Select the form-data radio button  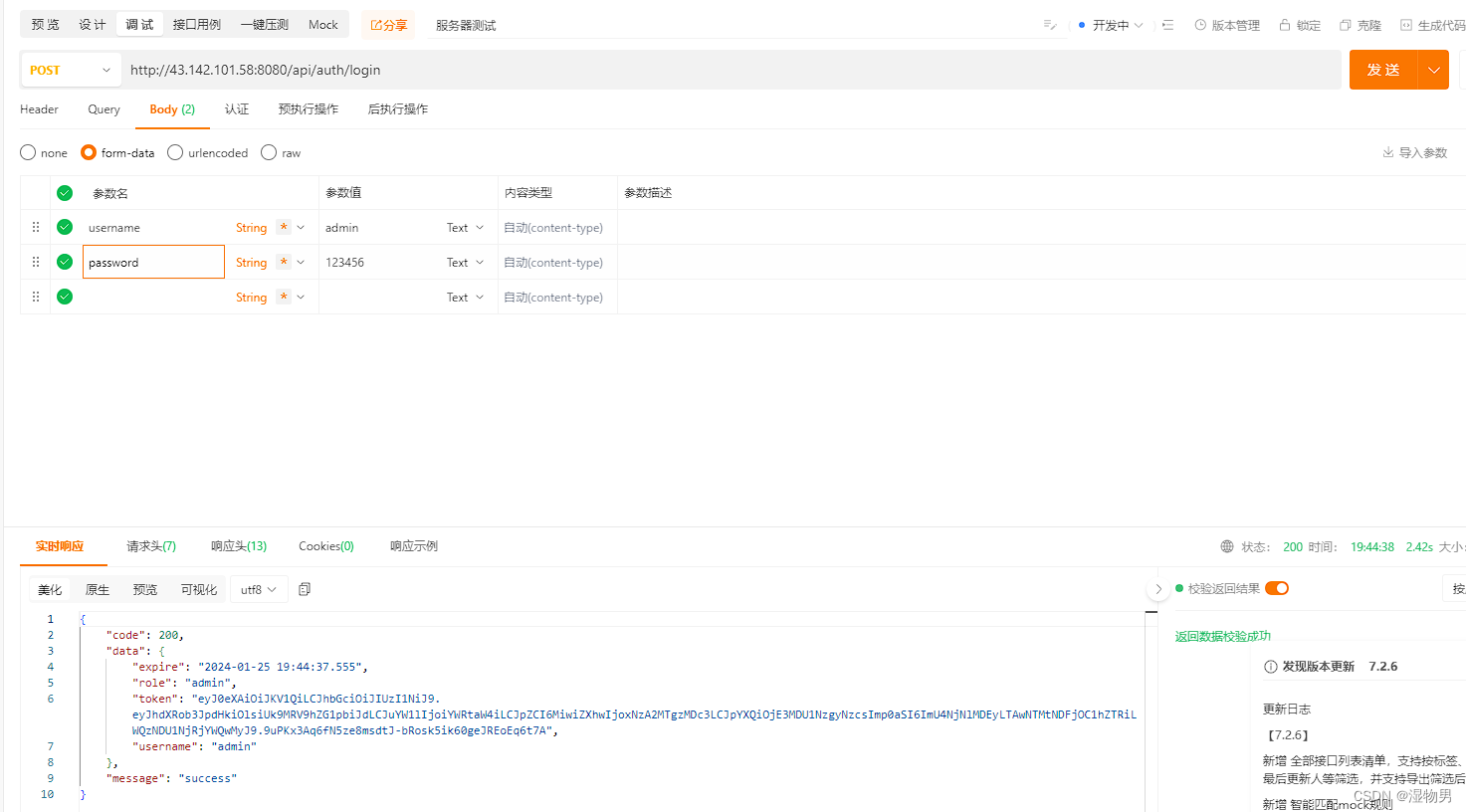[x=89, y=152]
